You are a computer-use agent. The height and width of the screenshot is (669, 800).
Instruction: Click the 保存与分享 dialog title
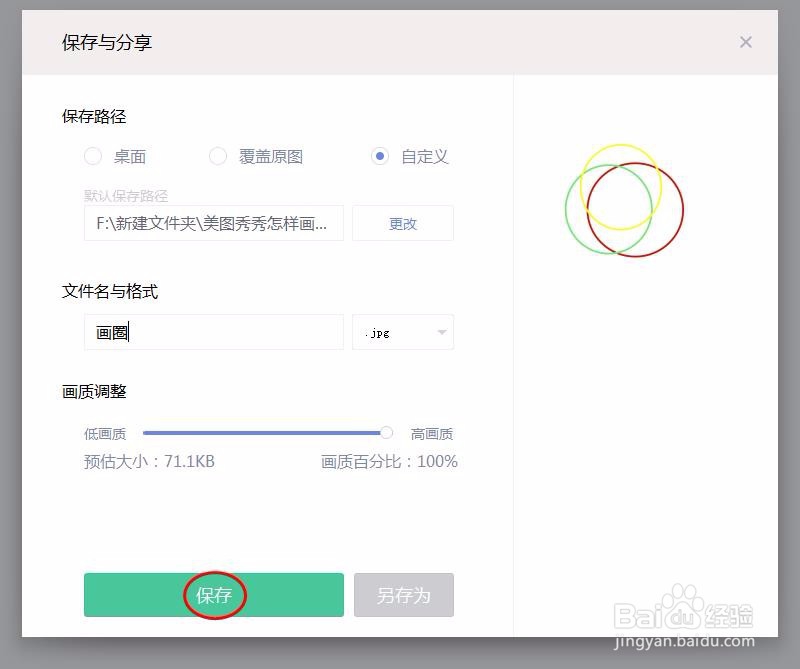107,42
